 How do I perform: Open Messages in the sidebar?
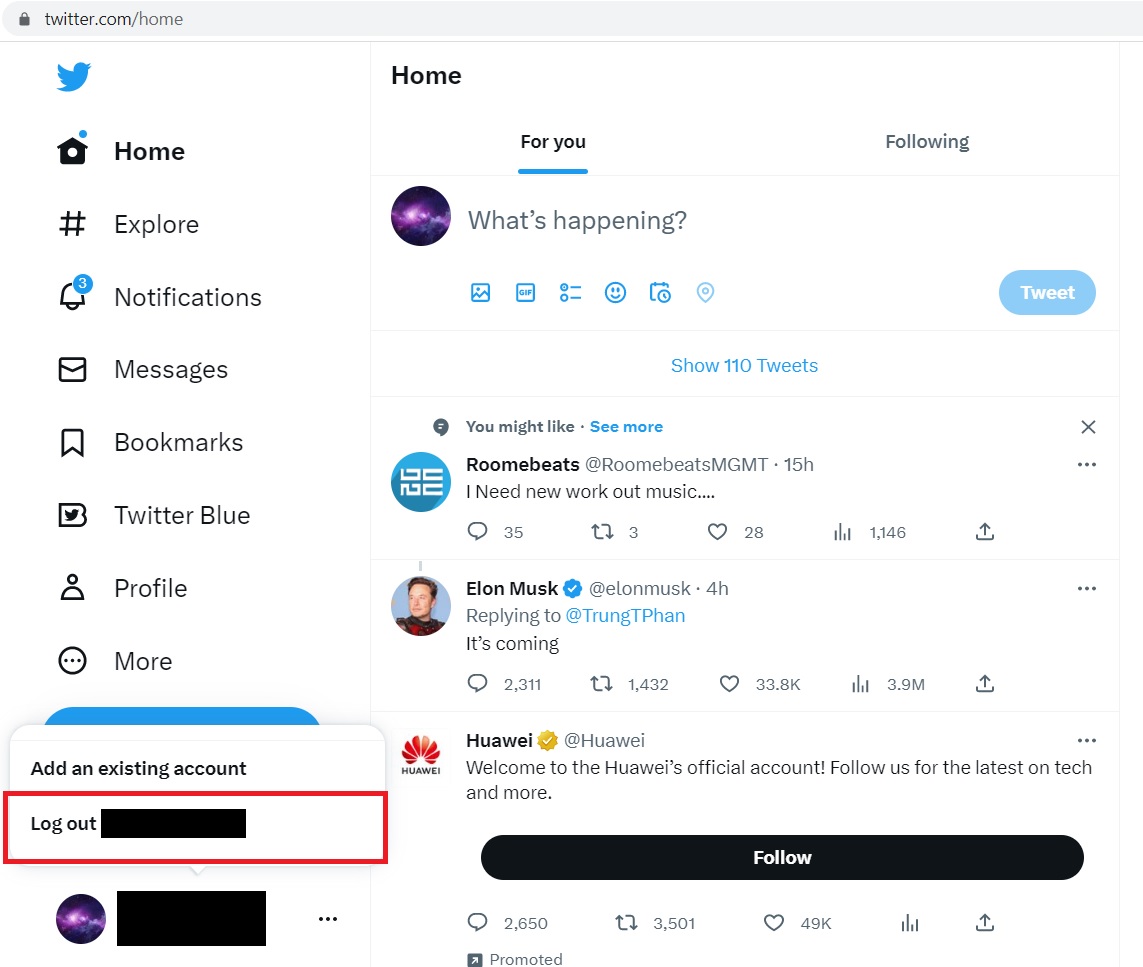tap(143, 369)
